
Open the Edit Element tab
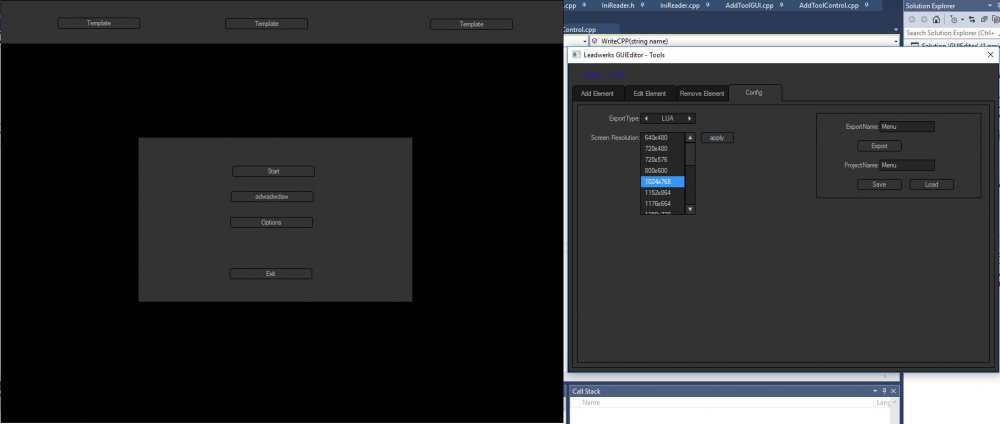(x=649, y=94)
